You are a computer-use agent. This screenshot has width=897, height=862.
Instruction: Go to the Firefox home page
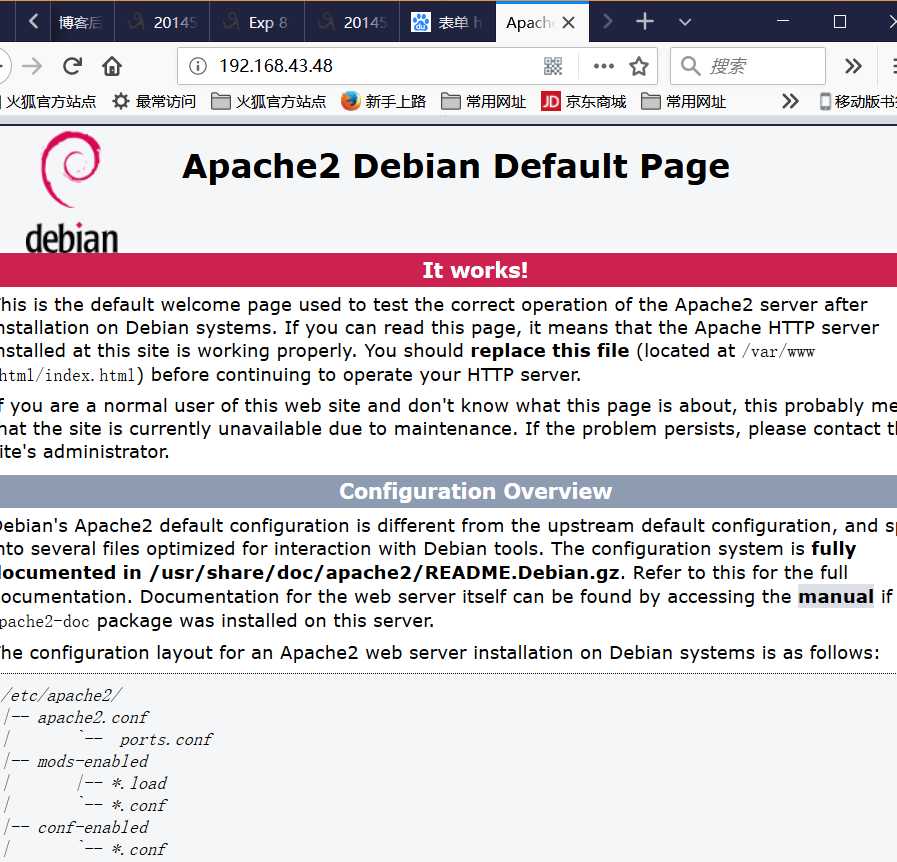112,66
